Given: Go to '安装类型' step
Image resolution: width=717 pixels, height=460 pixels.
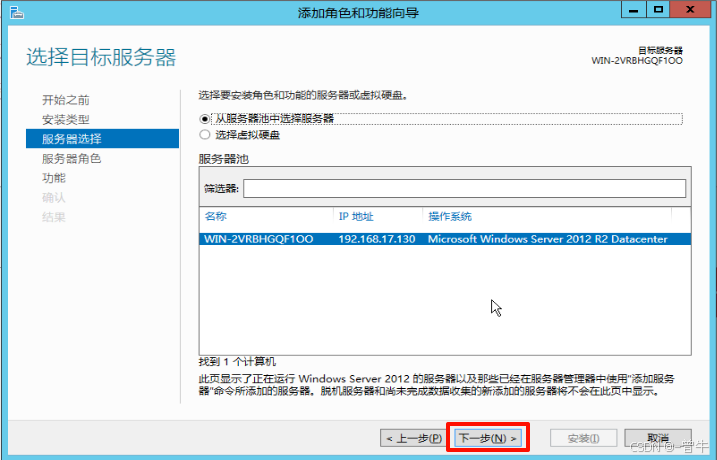Looking at the screenshot, I should 65,120.
